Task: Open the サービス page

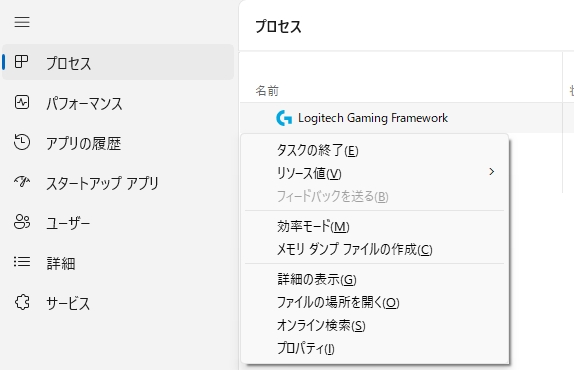Action: point(68,303)
